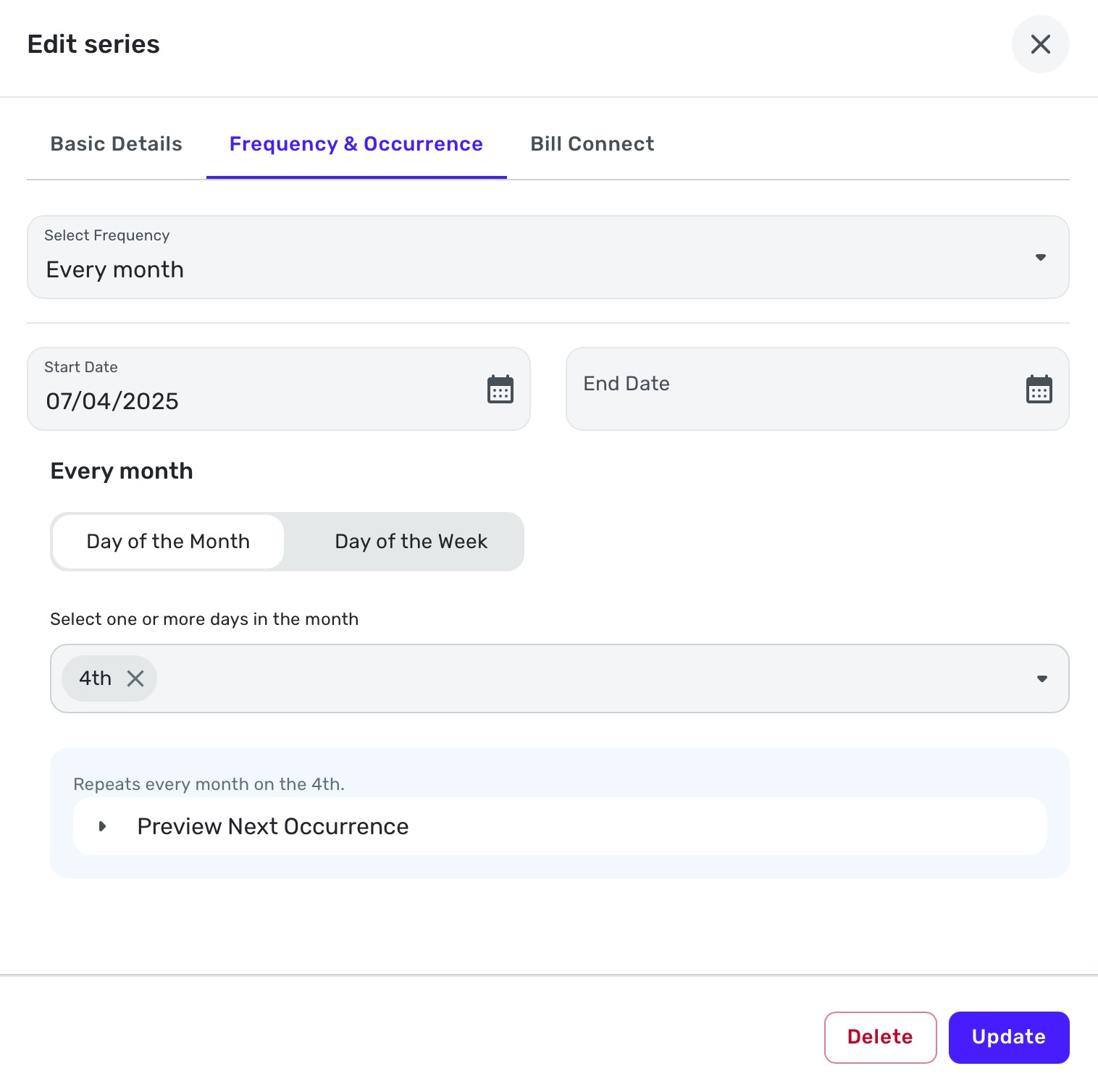
Task: Open the days in month dropdown arrow
Action: click(1042, 679)
